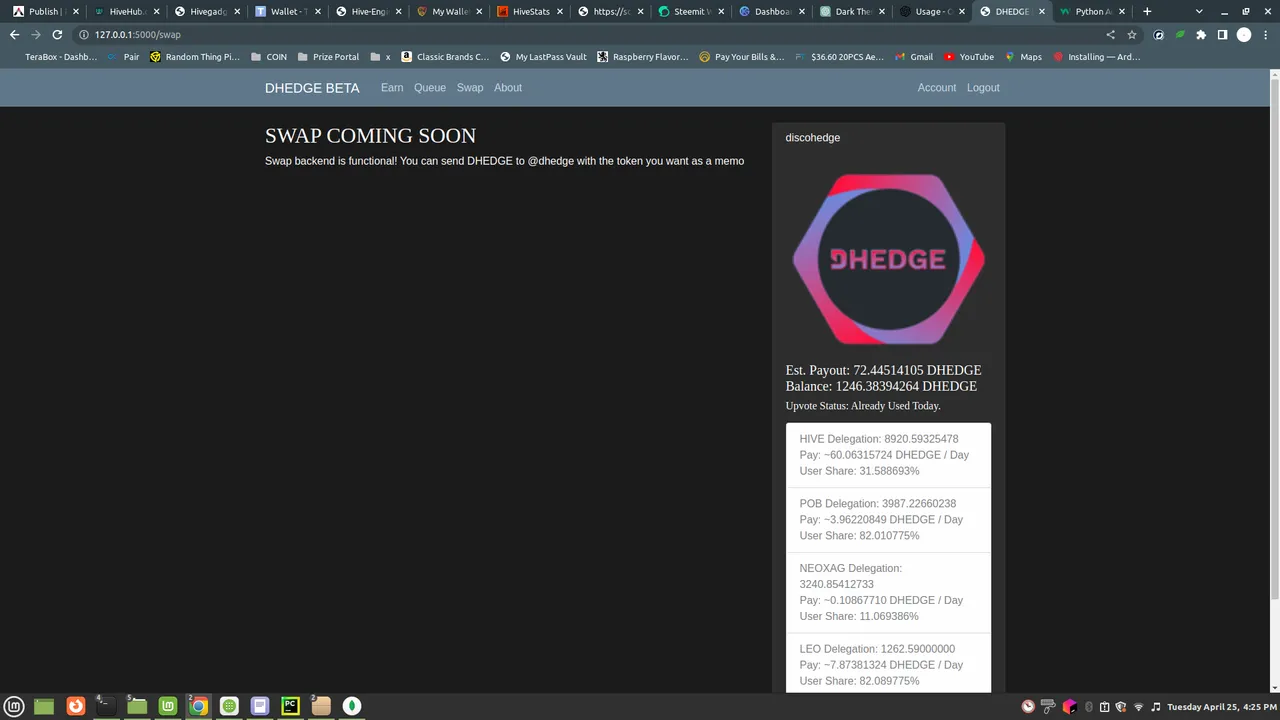Open the Earn page in navbar
This screenshot has width=1280, height=720.
tap(392, 88)
